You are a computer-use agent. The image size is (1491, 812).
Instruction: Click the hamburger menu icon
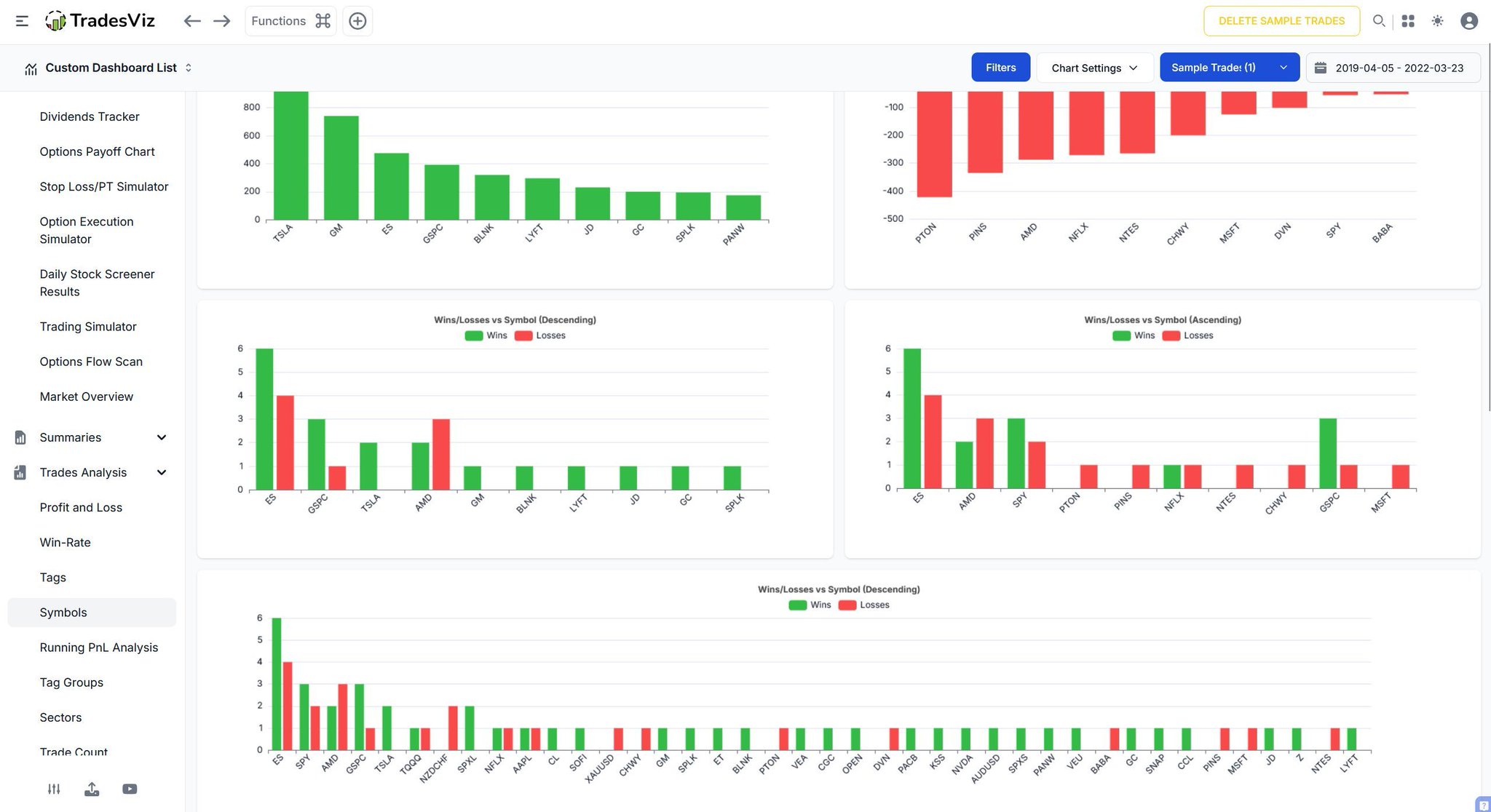[22, 21]
